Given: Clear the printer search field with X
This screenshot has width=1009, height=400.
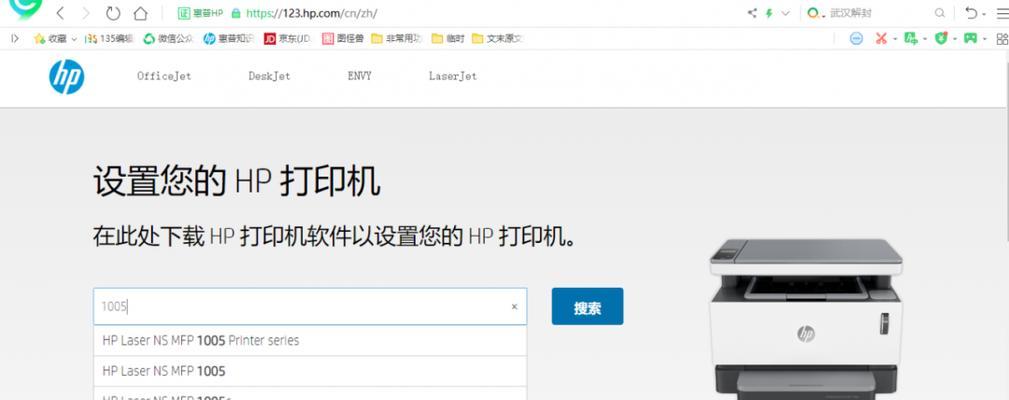Looking at the screenshot, I should [x=514, y=307].
